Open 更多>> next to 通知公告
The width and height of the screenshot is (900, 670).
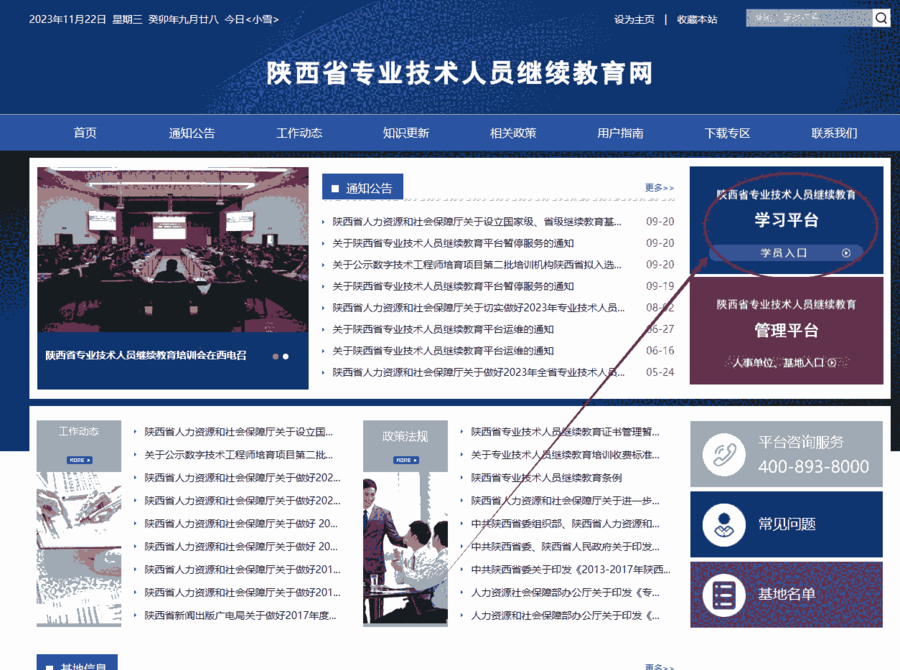pos(659,188)
